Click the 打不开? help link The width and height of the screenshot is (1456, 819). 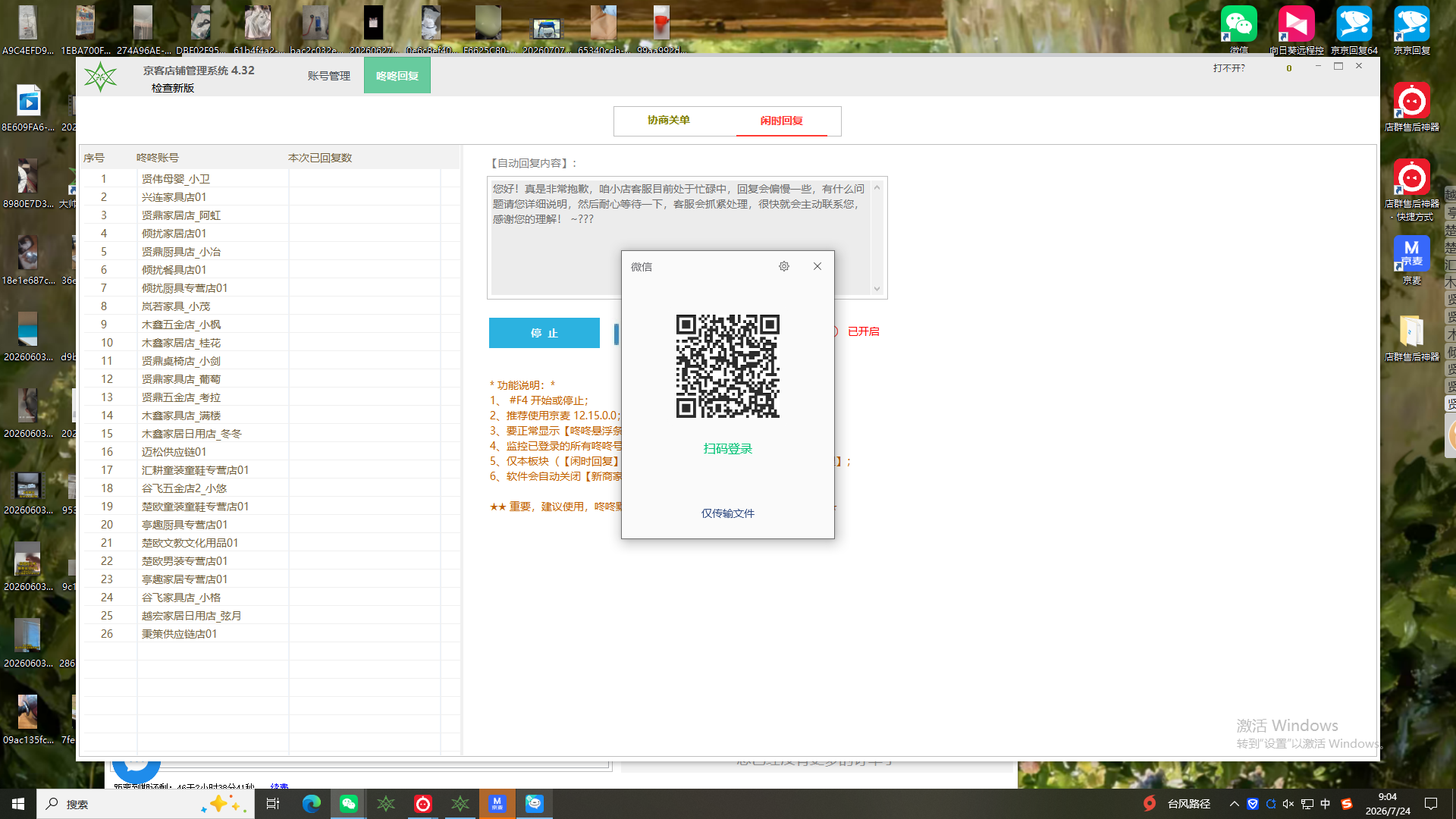[1229, 68]
